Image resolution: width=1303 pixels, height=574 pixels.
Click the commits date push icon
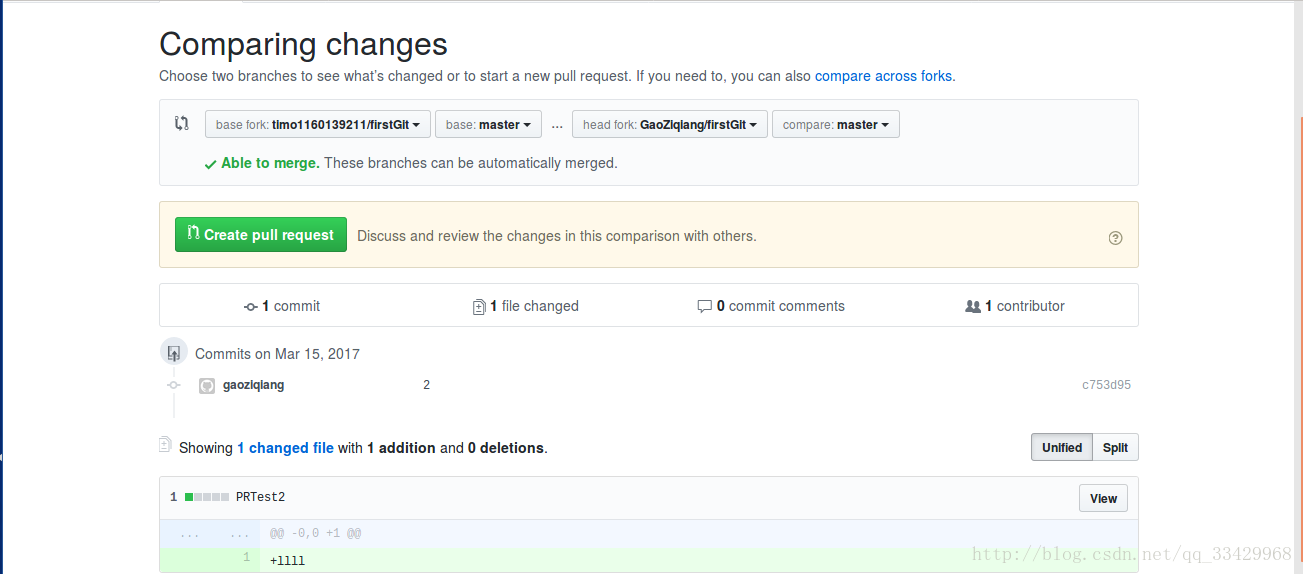(174, 352)
